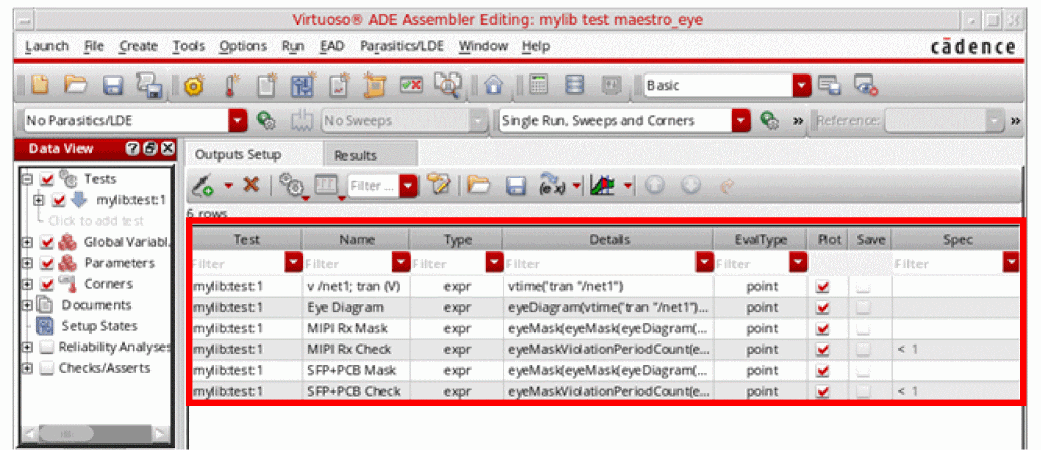Open the calculator icon
The image size is (1041, 450).
[x=540, y=86]
